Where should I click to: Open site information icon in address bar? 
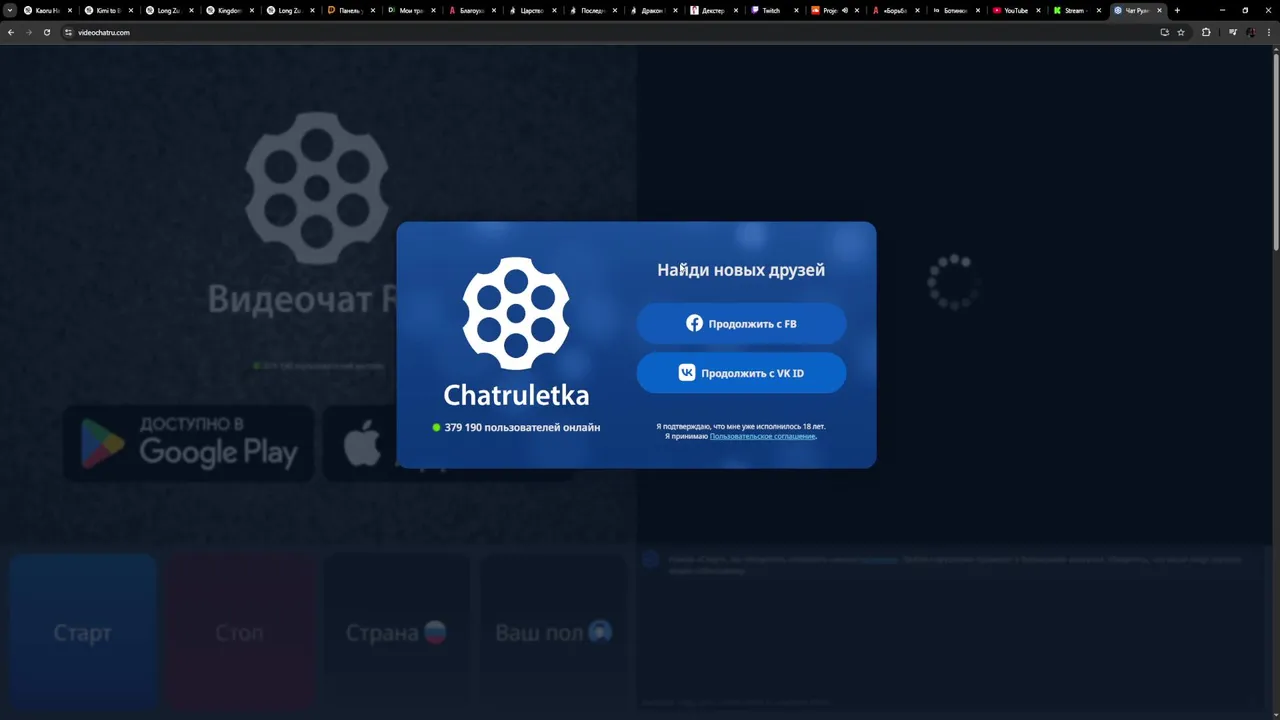pyautogui.click(x=69, y=32)
